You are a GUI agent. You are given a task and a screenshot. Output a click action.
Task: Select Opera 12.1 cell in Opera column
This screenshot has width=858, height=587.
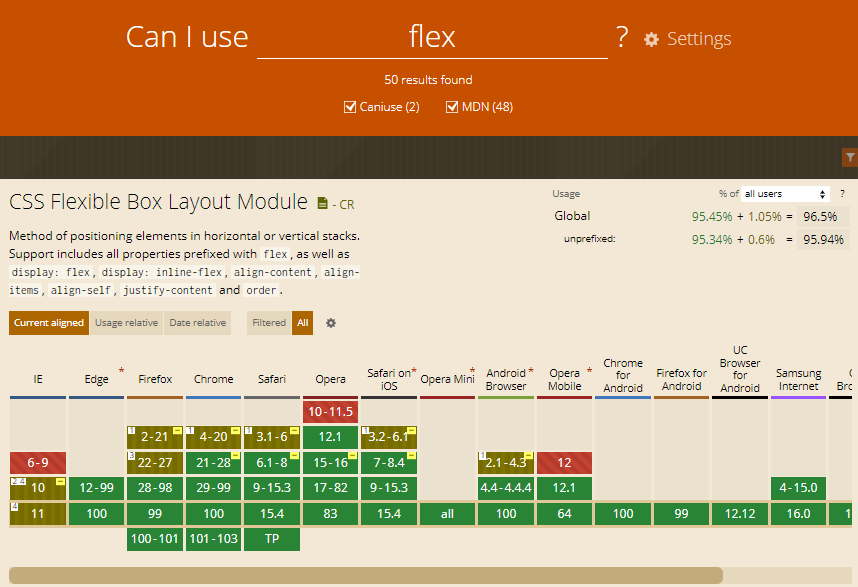(331, 437)
